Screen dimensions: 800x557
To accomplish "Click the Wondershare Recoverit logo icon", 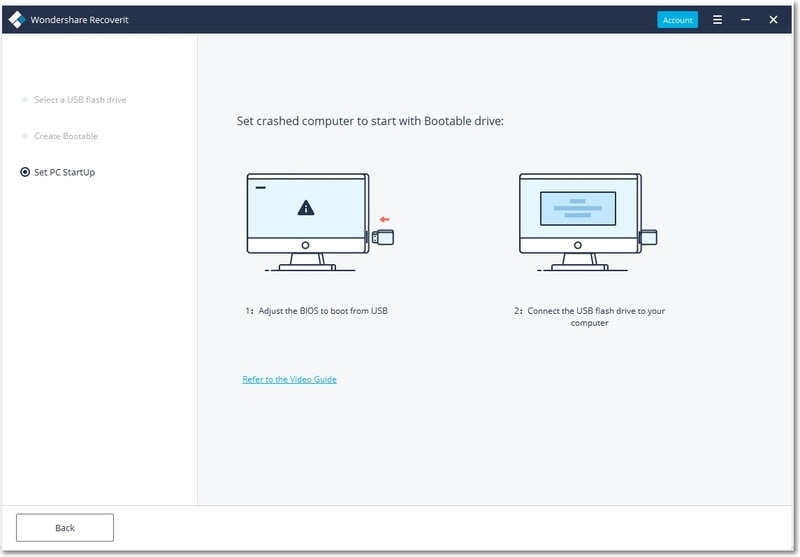I will 17,19.
